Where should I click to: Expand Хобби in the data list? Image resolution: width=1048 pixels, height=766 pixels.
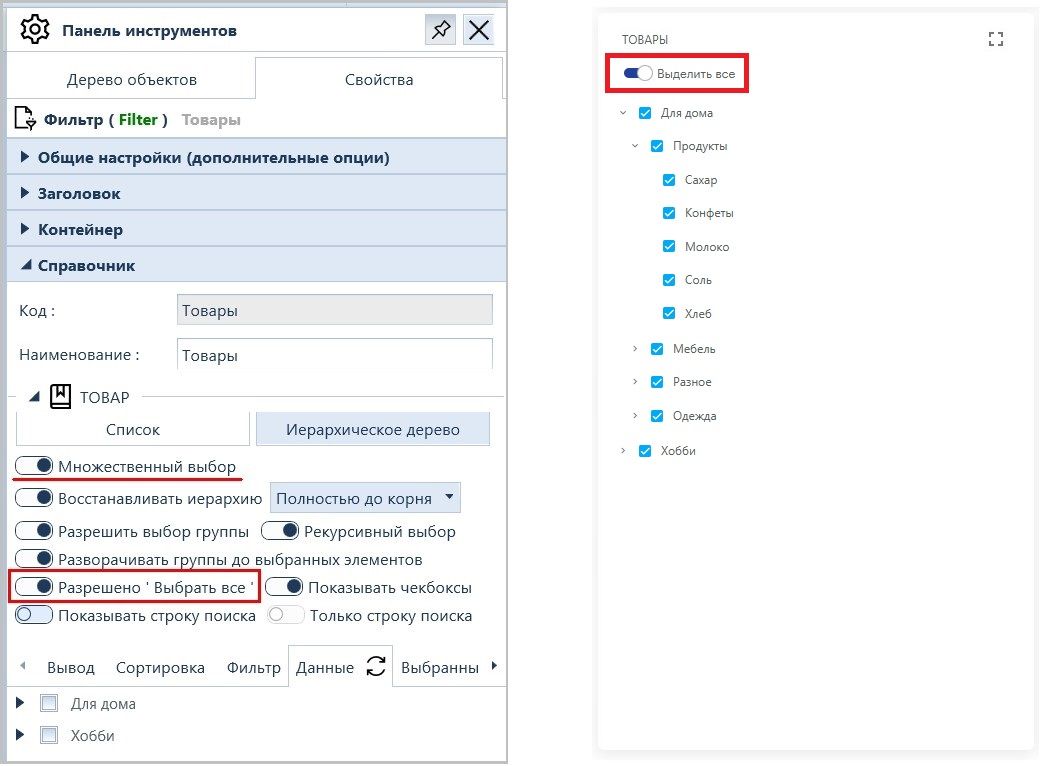coord(20,735)
